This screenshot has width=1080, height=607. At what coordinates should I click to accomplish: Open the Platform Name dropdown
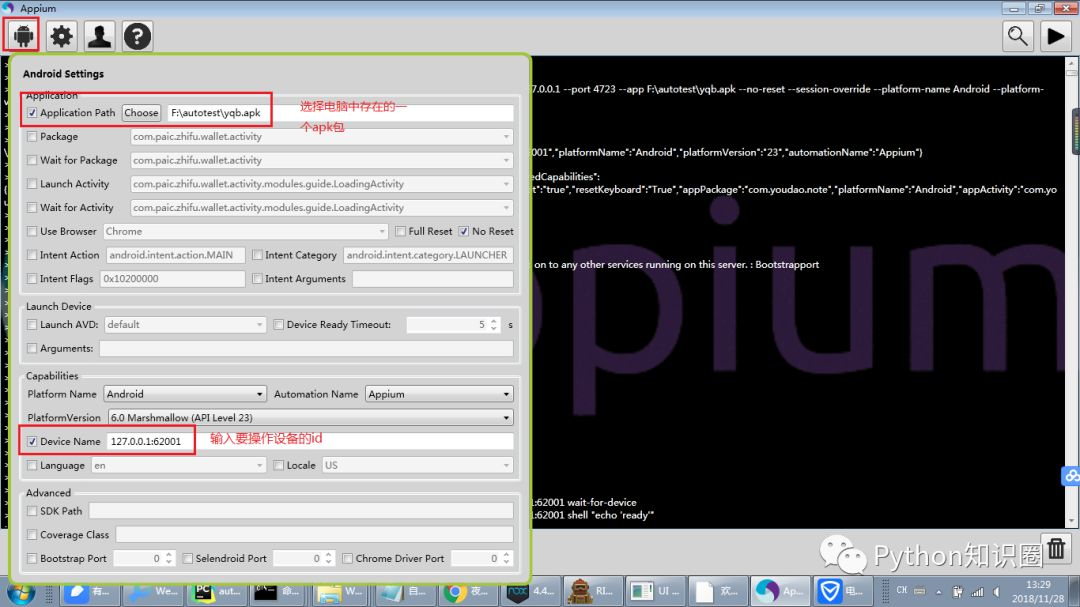pyautogui.click(x=185, y=394)
